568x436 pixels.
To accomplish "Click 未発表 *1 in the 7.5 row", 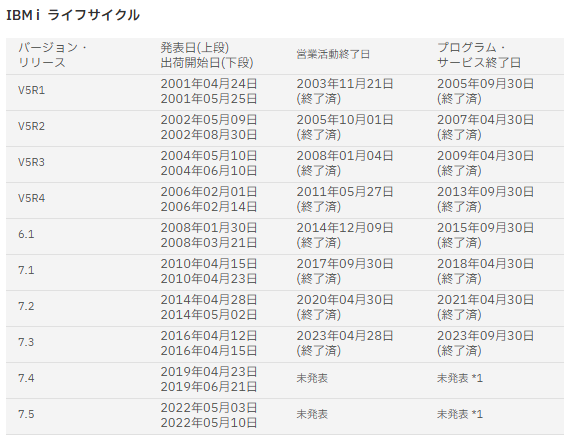I will [460, 414].
